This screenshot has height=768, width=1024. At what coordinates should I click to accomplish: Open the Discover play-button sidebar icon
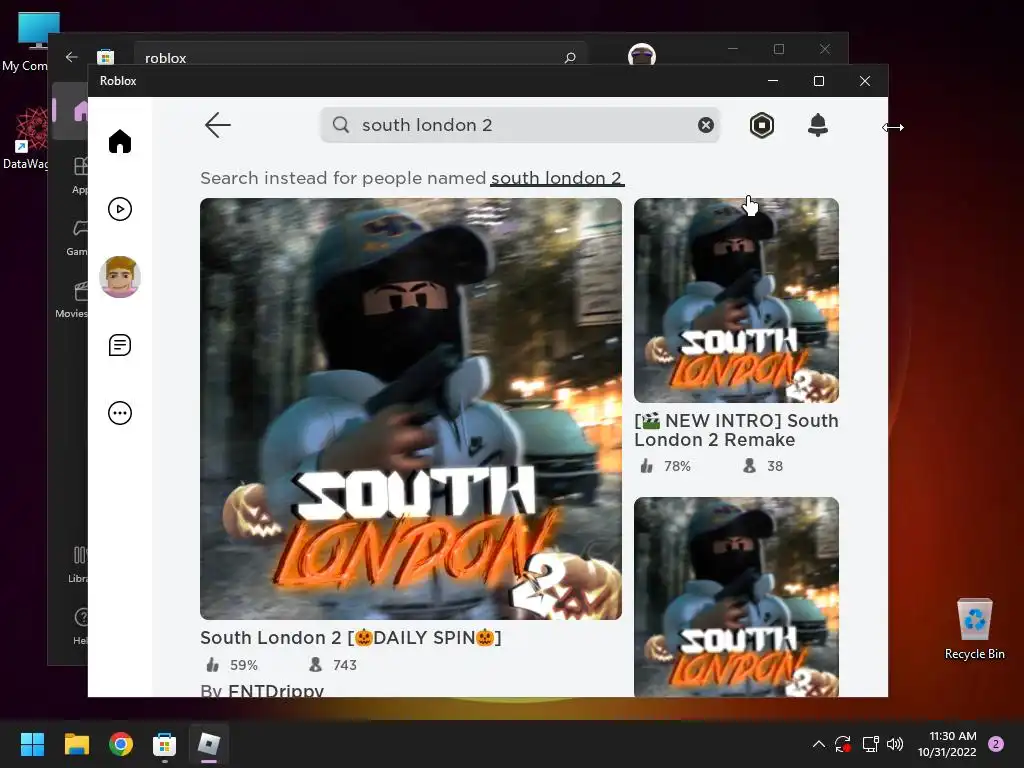click(x=120, y=209)
